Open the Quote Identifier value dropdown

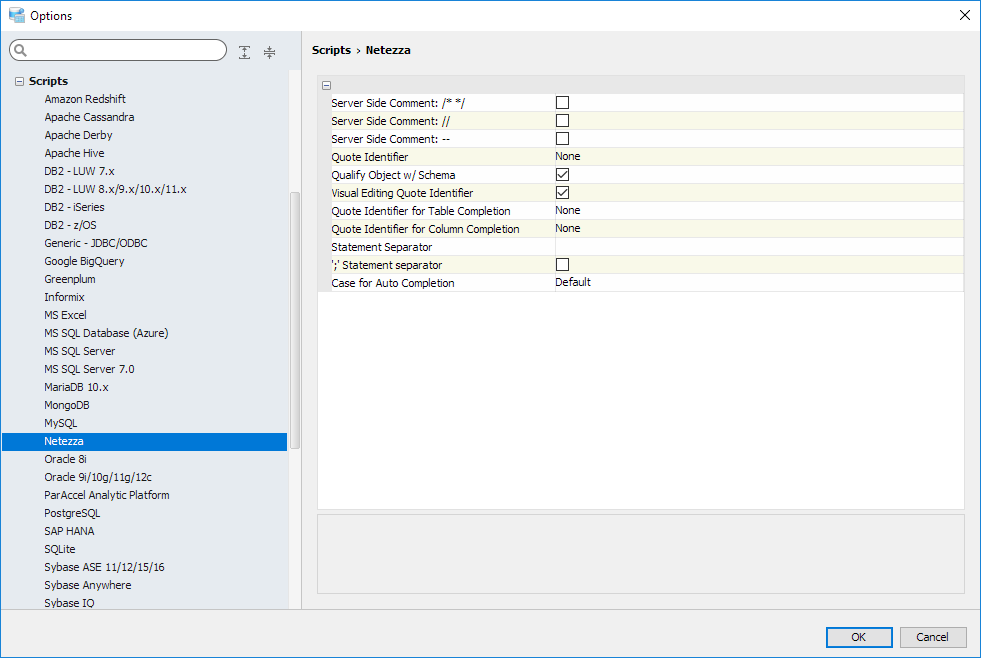[x=757, y=156]
